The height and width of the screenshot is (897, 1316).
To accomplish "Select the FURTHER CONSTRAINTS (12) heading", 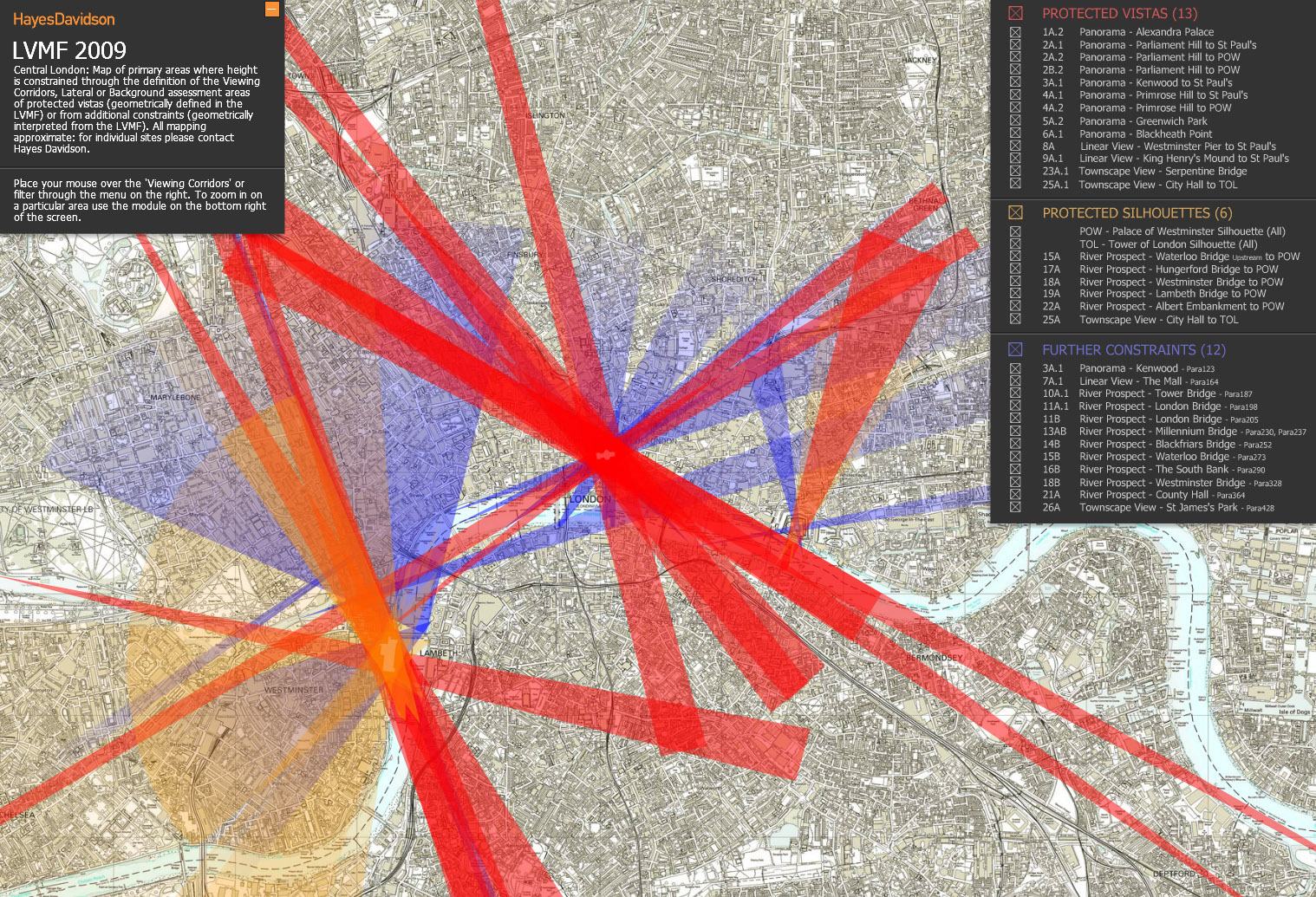I will pos(1133,349).
